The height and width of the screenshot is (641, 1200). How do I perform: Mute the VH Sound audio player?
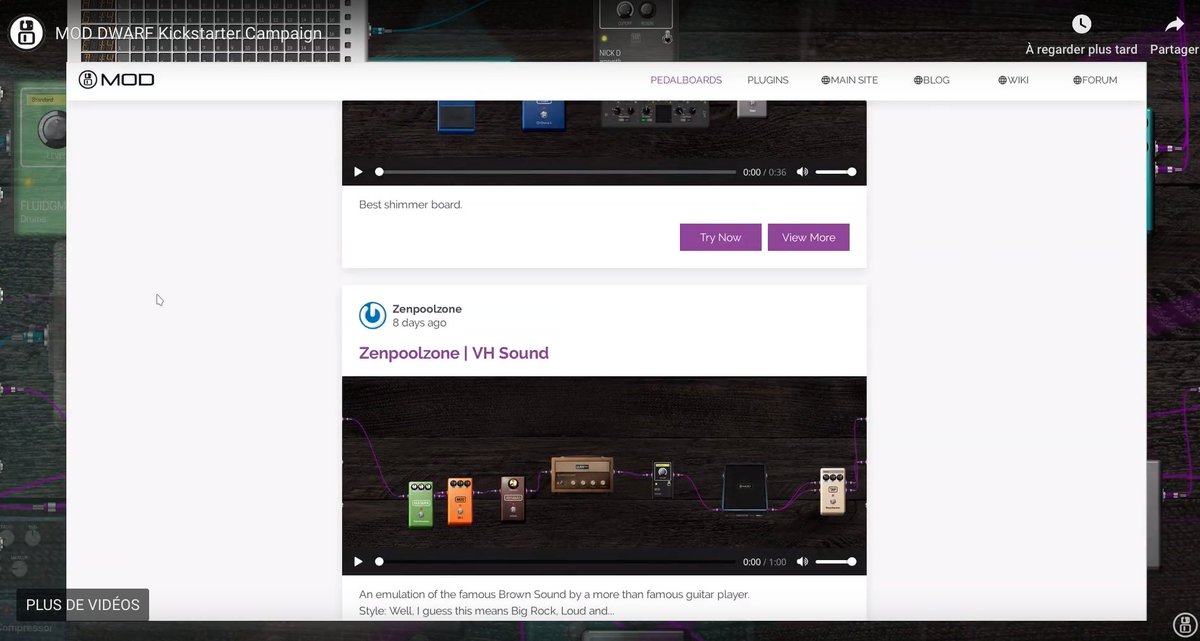click(x=802, y=562)
